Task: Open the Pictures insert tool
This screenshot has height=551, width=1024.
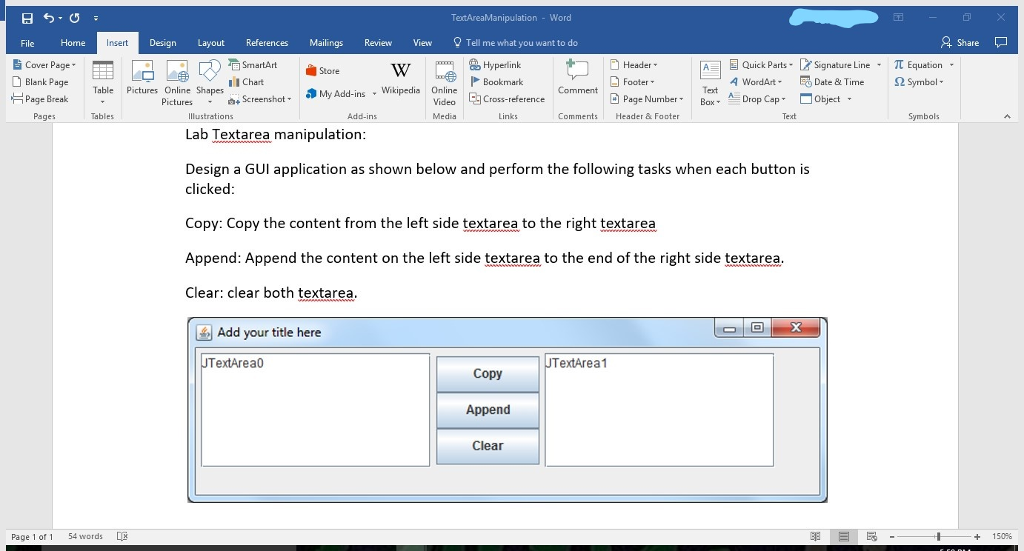Action: coord(142,79)
